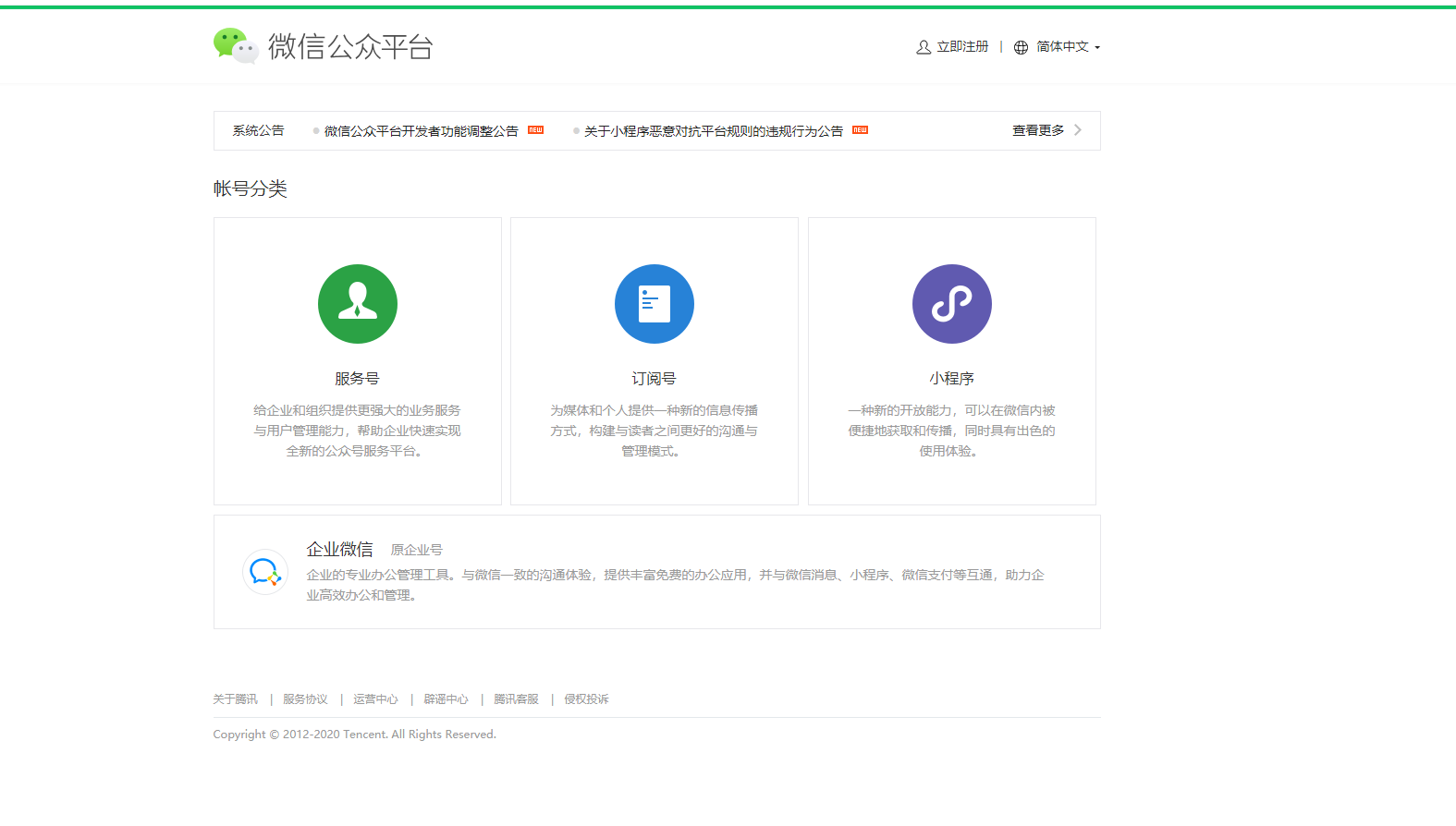Screen dimensions: 1456x826
Task: Open the 辟谣中心 footer link
Action: (447, 699)
